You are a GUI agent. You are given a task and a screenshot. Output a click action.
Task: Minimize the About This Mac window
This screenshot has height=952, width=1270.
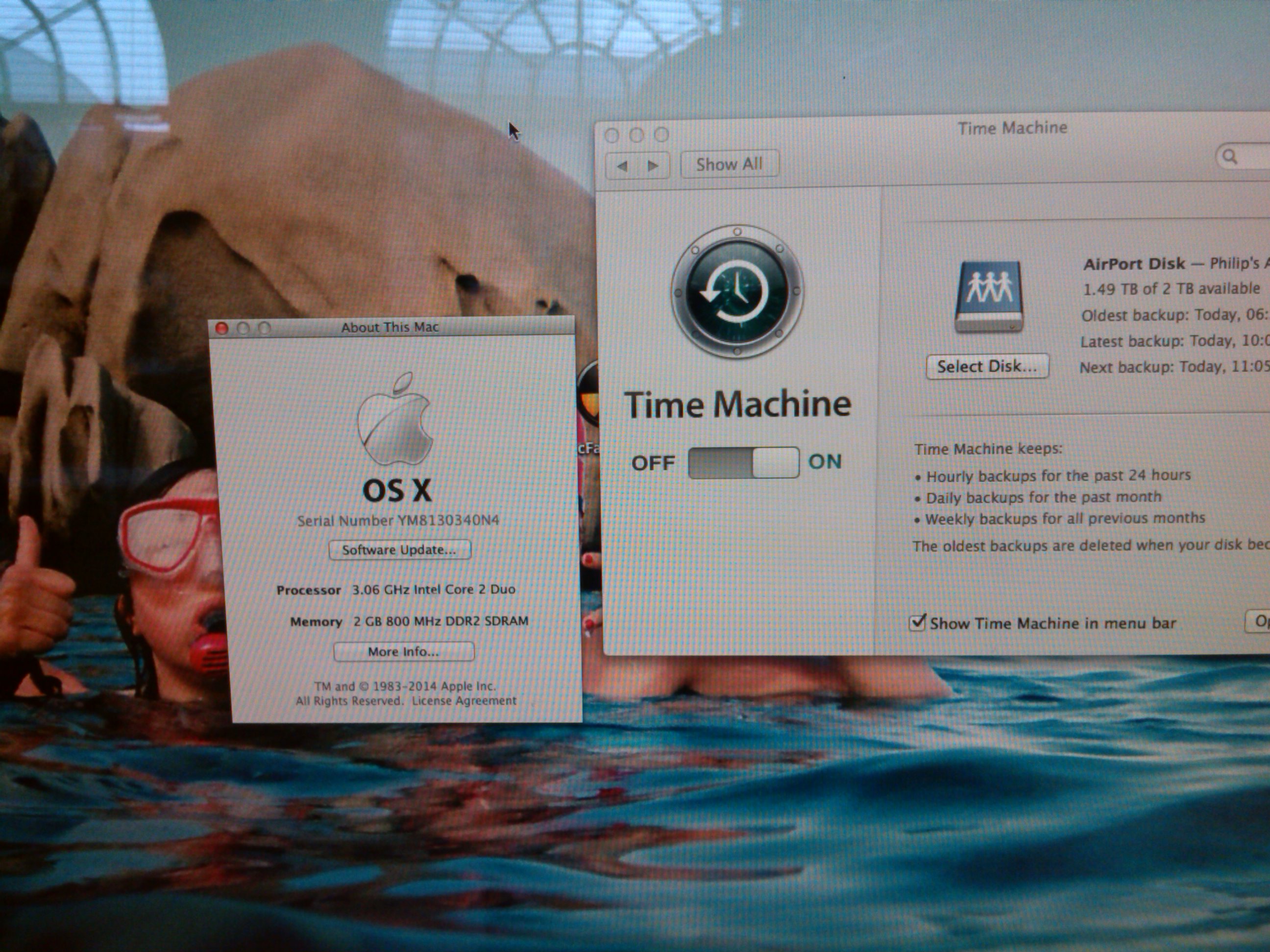[x=243, y=328]
